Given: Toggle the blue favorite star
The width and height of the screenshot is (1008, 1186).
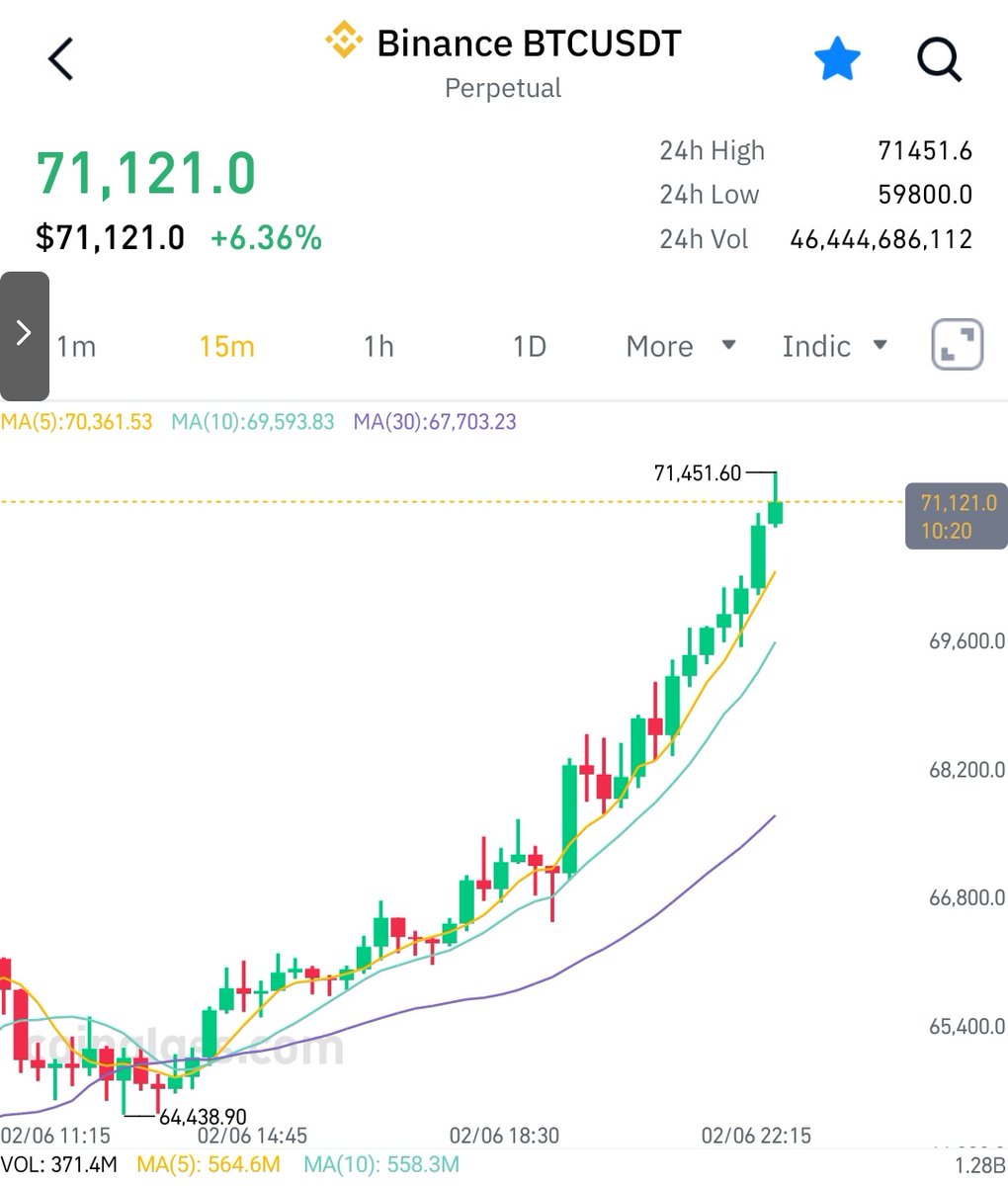Looking at the screenshot, I should (837, 59).
